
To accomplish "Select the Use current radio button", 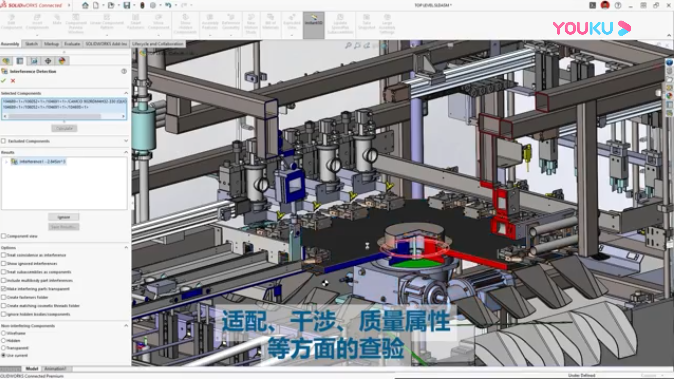I will coord(3,355).
